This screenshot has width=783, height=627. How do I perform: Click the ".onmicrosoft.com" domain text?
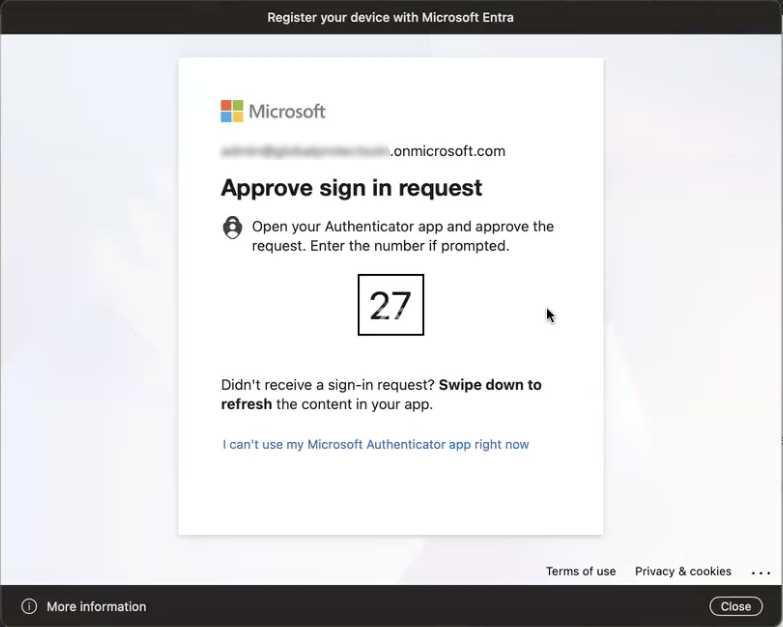[448, 152]
